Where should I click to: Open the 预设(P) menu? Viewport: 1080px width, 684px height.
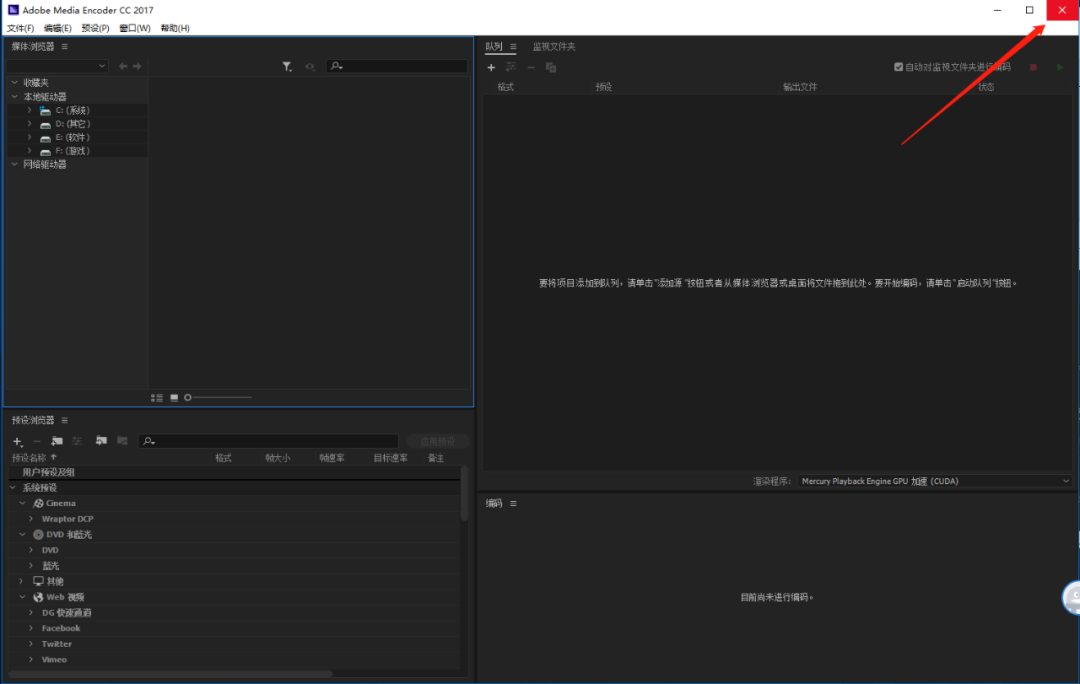tap(95, 28)
